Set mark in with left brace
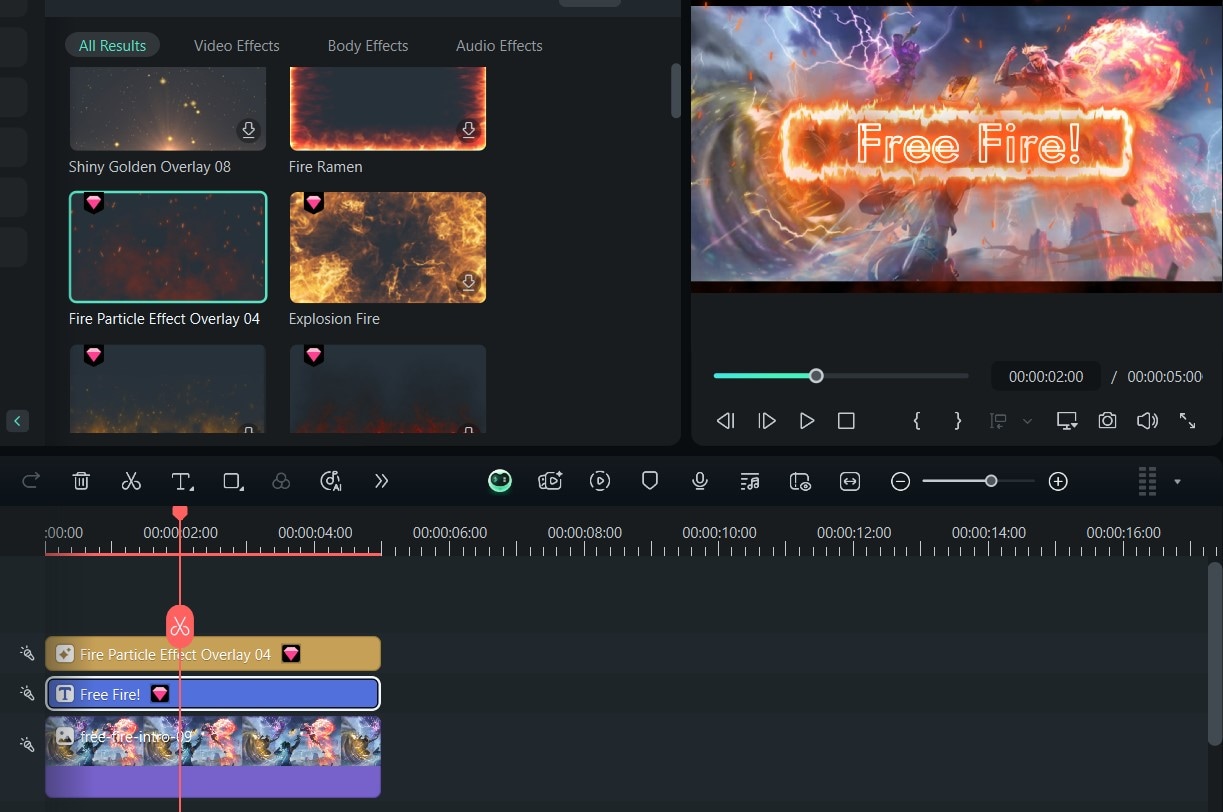The image size is (1223, 812). pyautogui.click(x=916, y=421)
